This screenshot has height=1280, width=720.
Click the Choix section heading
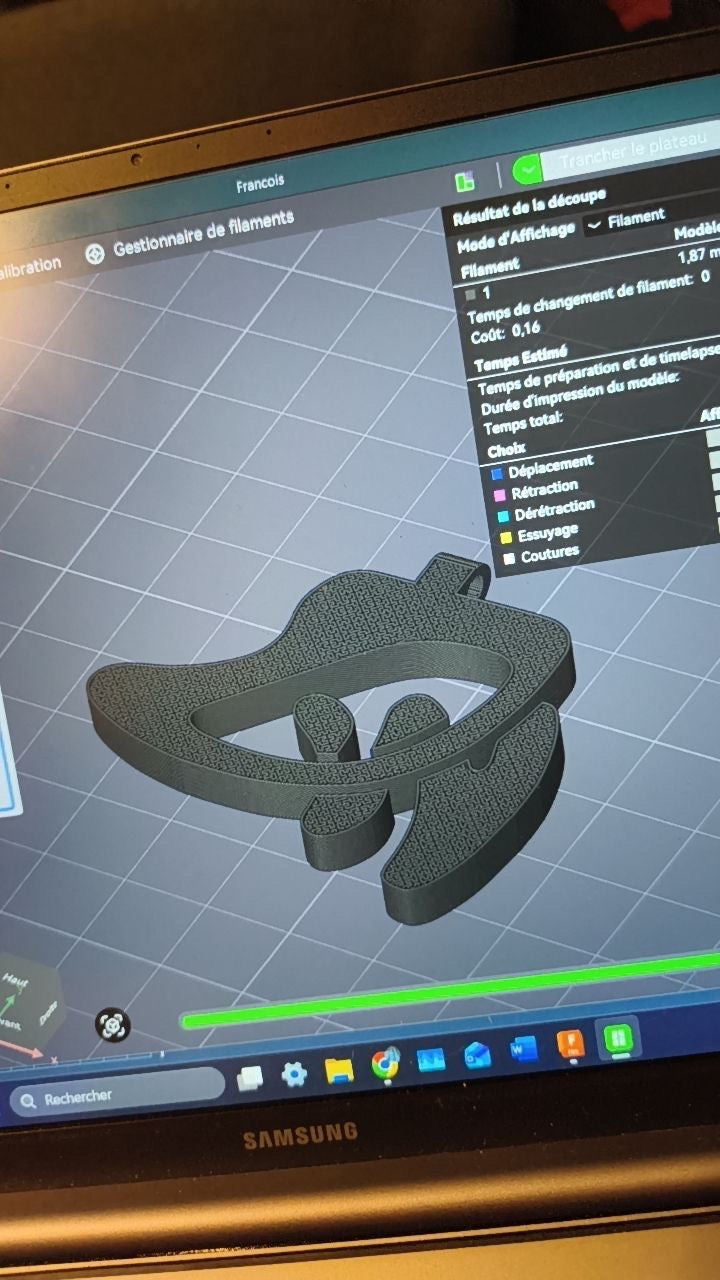point(506,449)
